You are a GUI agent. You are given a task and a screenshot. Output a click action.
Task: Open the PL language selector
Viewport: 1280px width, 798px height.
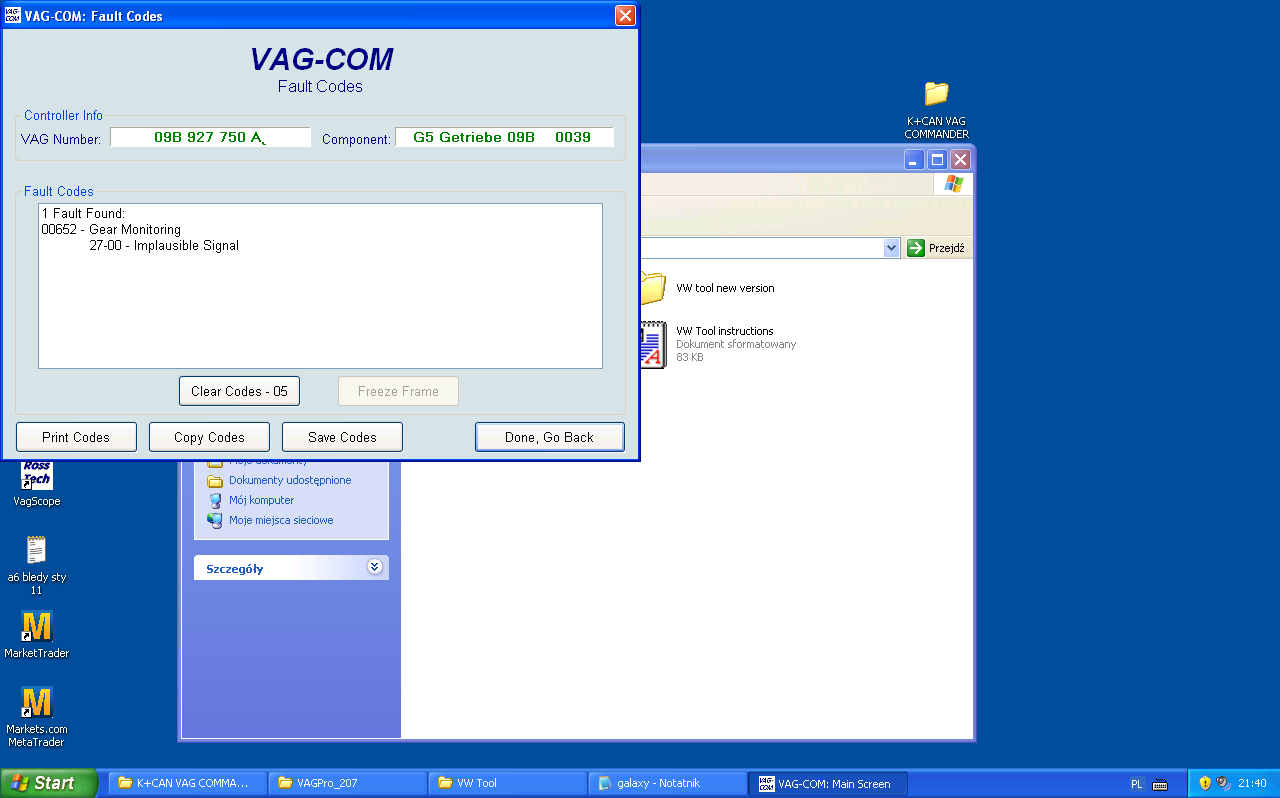click(1136, 784)
